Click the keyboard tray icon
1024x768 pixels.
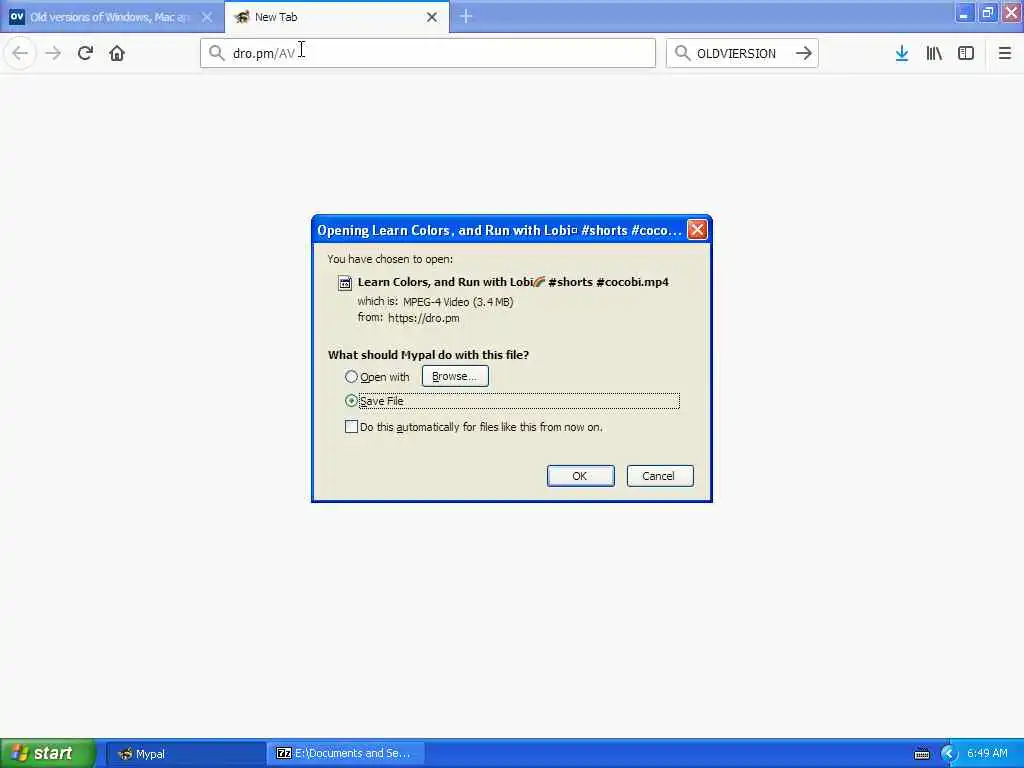pyautogui.click(x=921, y=754)
